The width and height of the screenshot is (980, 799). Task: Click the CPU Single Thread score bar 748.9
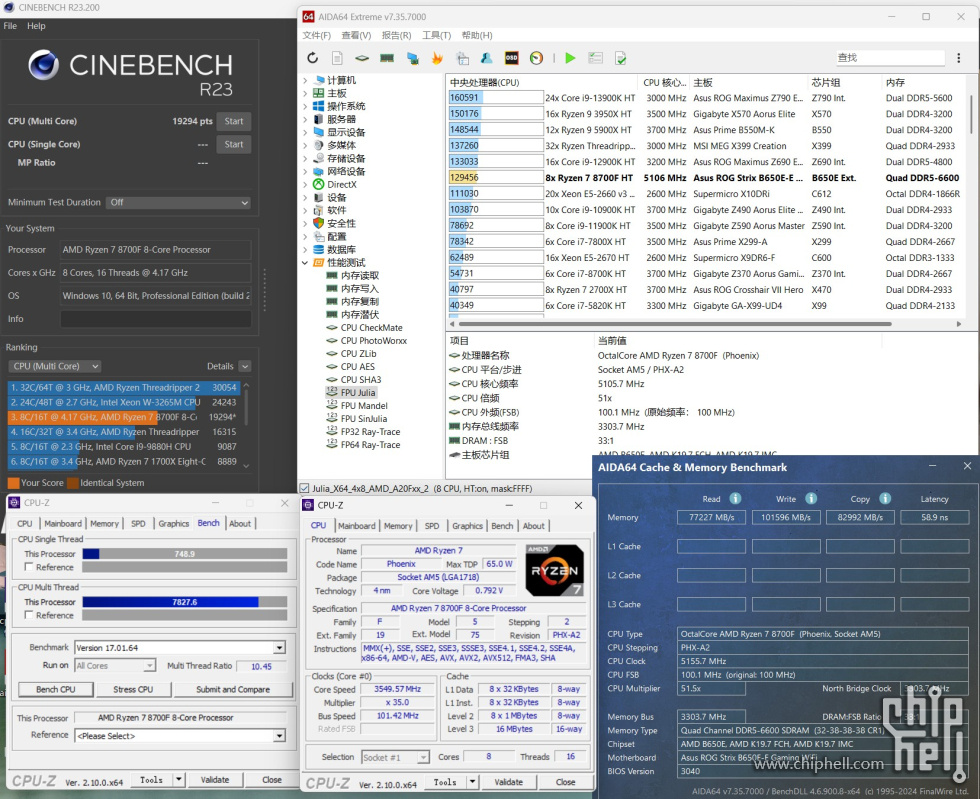click(x=184, y=553)
